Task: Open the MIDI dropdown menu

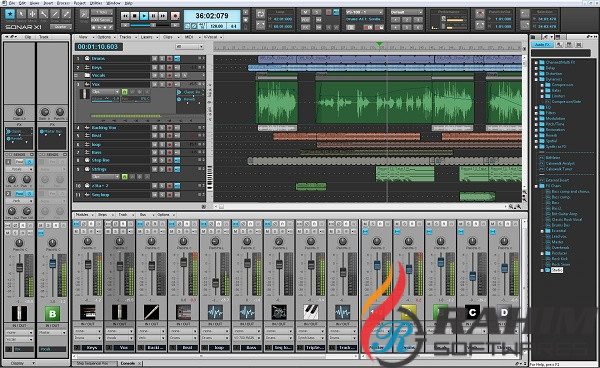Action: coord(190,37)
